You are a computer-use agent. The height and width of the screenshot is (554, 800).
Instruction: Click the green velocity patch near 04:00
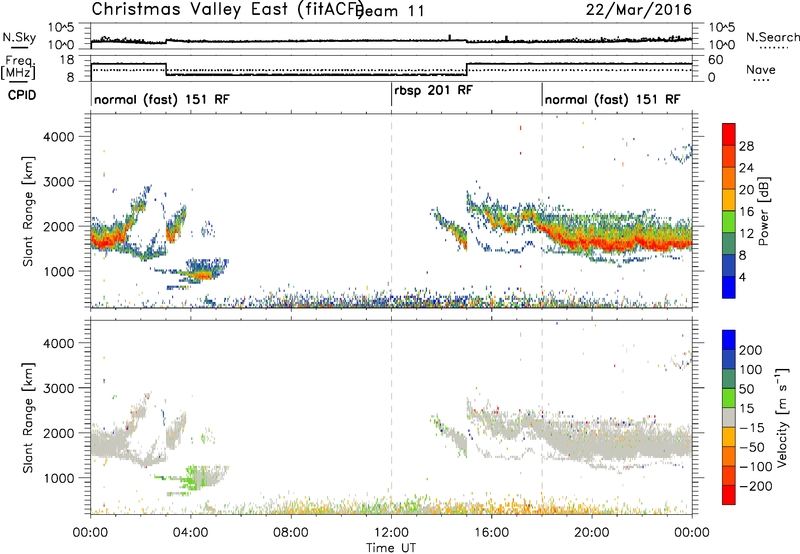pyautogui.click(x=193, y=478)
